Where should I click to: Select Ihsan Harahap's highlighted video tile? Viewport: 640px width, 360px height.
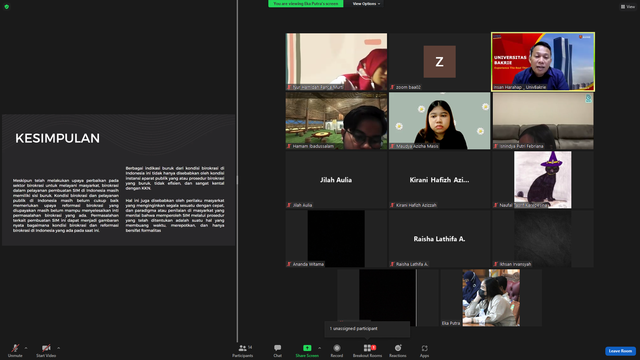coord(543,62)
